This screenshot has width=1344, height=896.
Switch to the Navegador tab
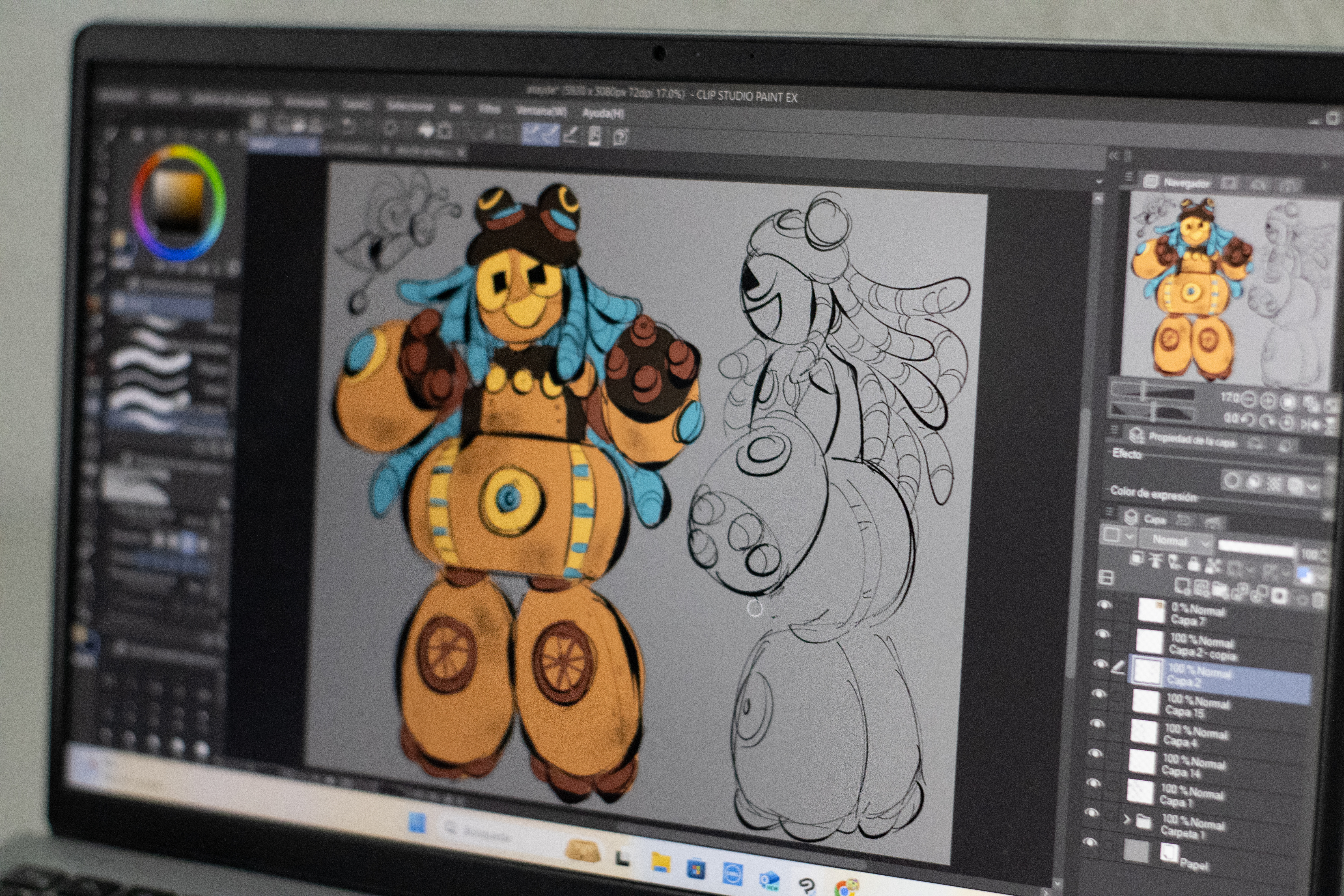[1177, 183]
